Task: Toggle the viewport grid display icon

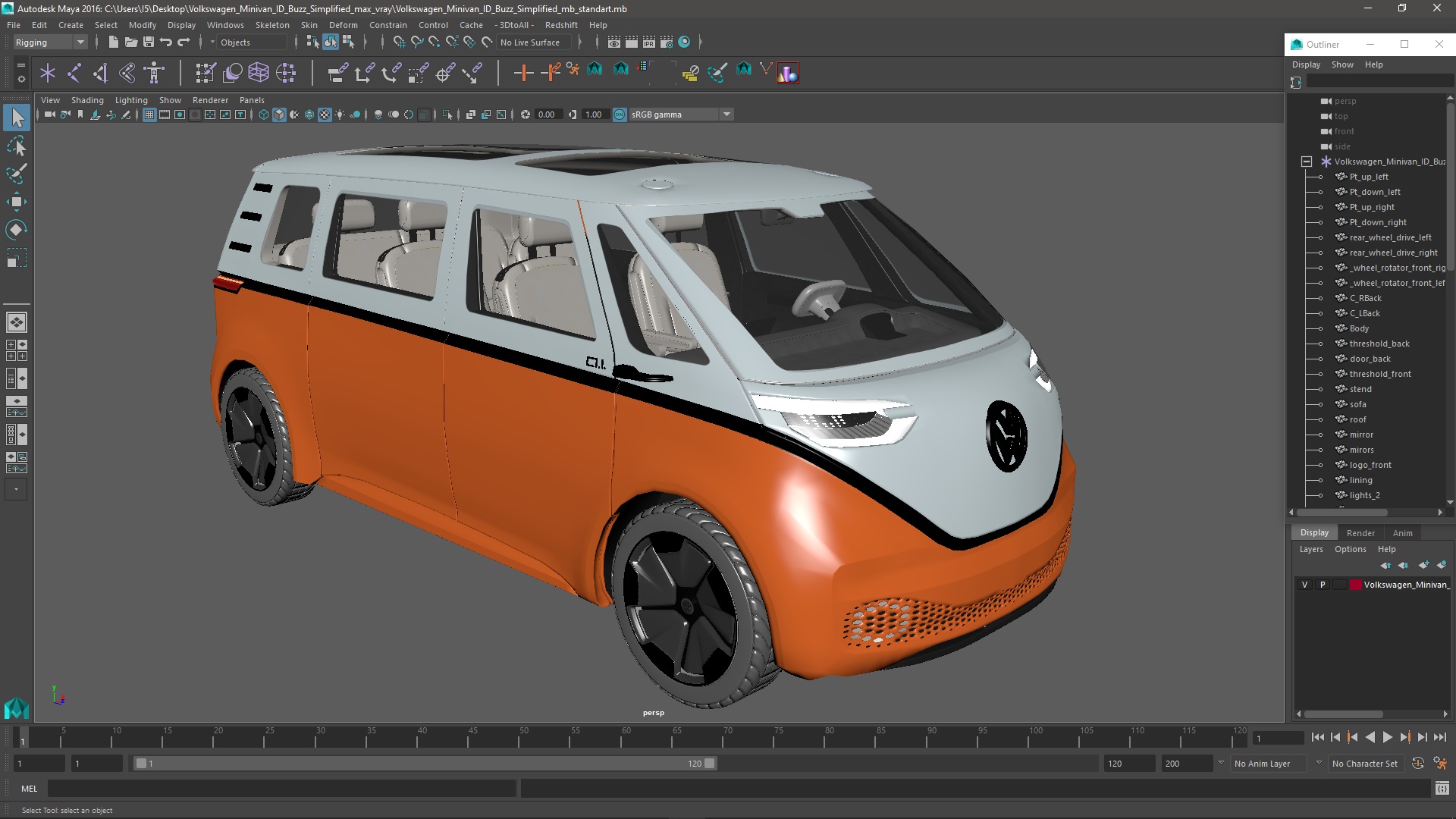Action: click(149, 115)
